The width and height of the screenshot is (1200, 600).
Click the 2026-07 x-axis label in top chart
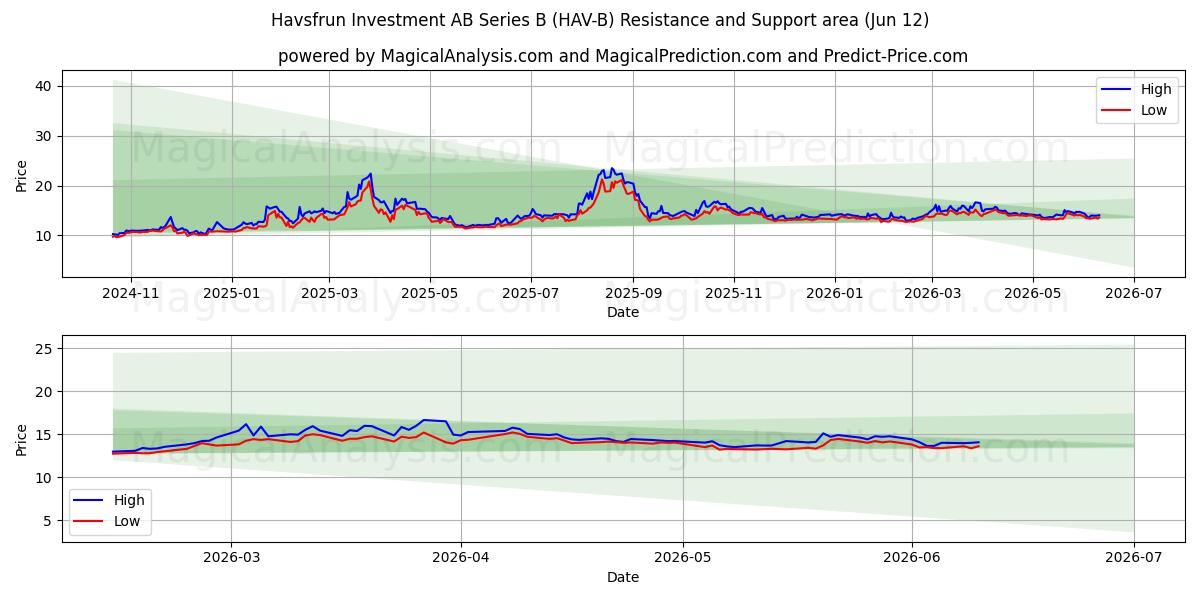1134,295
